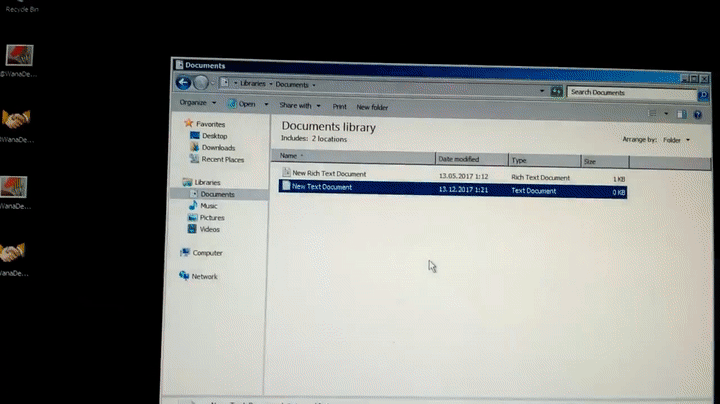The width and height of the screenshot is (720, 404).
Task: Expand the Open button dropdown arrow
Action: point(266,105)
